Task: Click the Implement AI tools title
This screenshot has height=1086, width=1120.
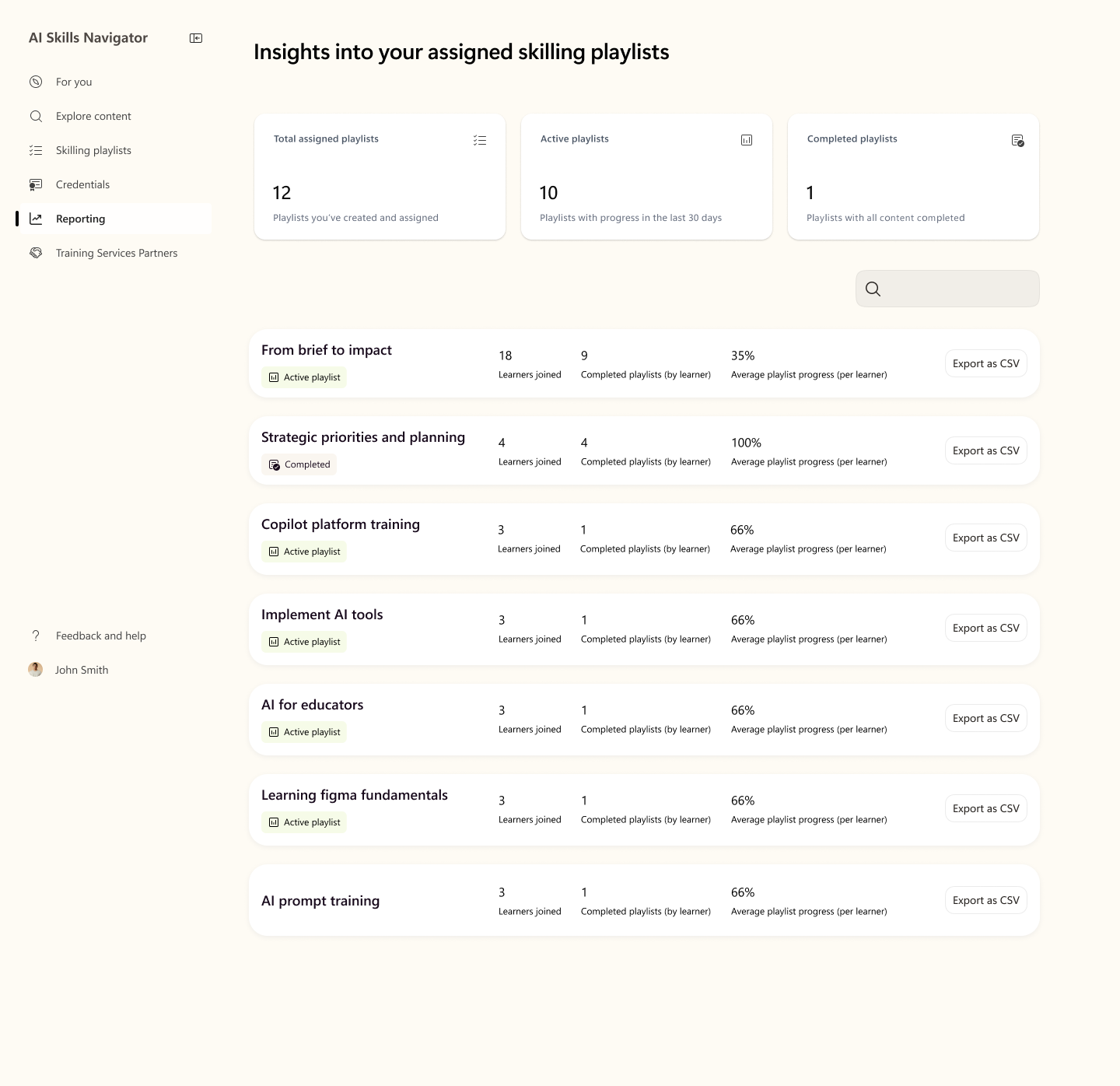Action: pos(322,615)
